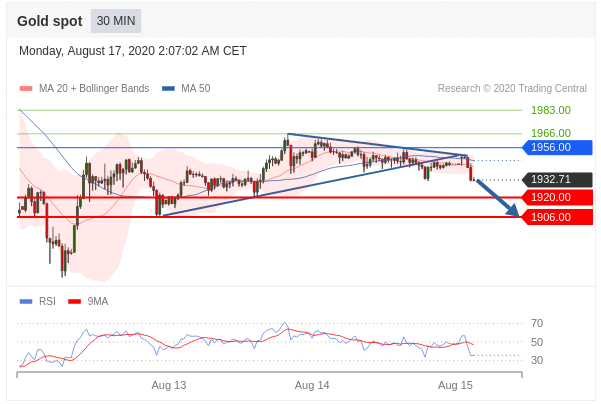Click the 1966.00 resistance level label
The width and height of the screenshot is (601, 404).
(551, 133)
